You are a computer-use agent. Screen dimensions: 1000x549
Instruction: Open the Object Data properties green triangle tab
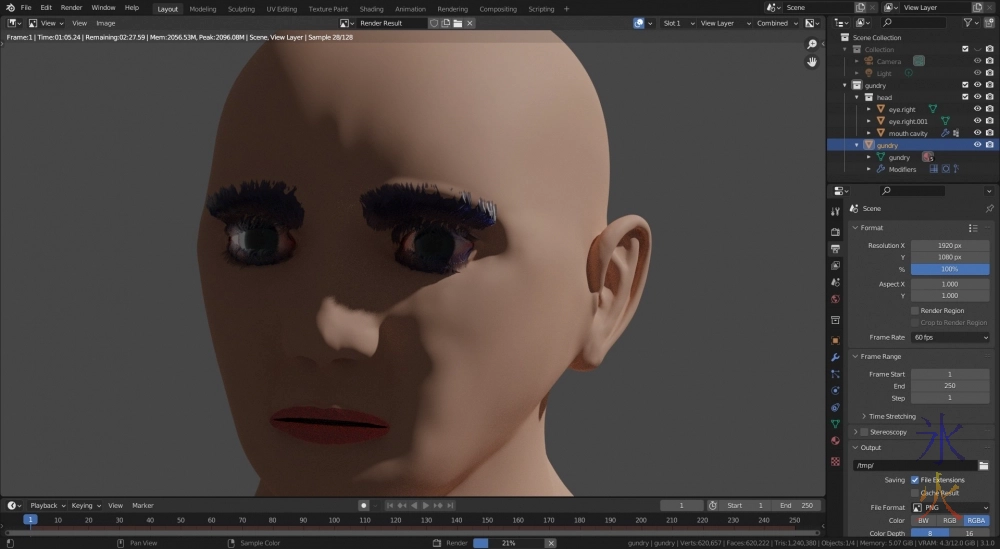pyautogui.click(x=835, y=424)
